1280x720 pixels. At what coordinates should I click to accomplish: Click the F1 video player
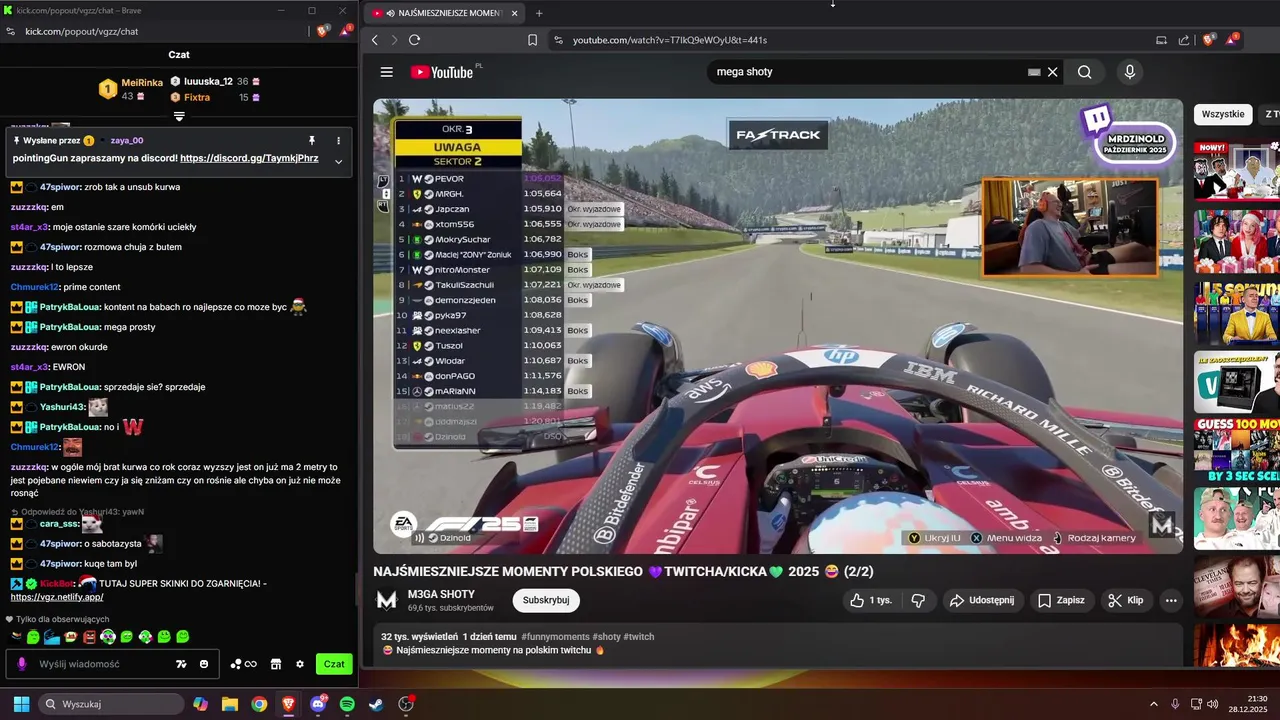pos(778,326)
